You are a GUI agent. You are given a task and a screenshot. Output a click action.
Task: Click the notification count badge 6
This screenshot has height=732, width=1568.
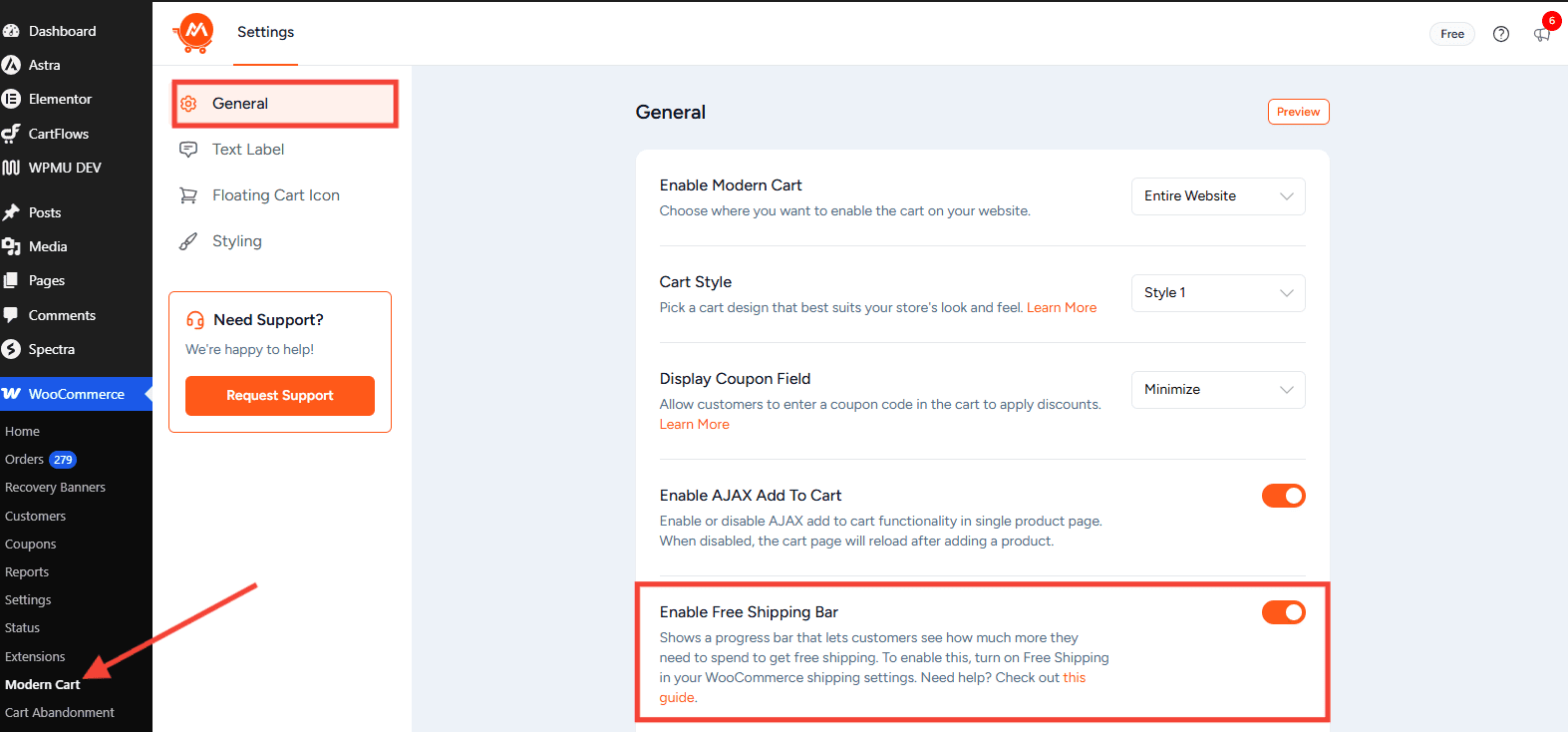pos(1551,21)
